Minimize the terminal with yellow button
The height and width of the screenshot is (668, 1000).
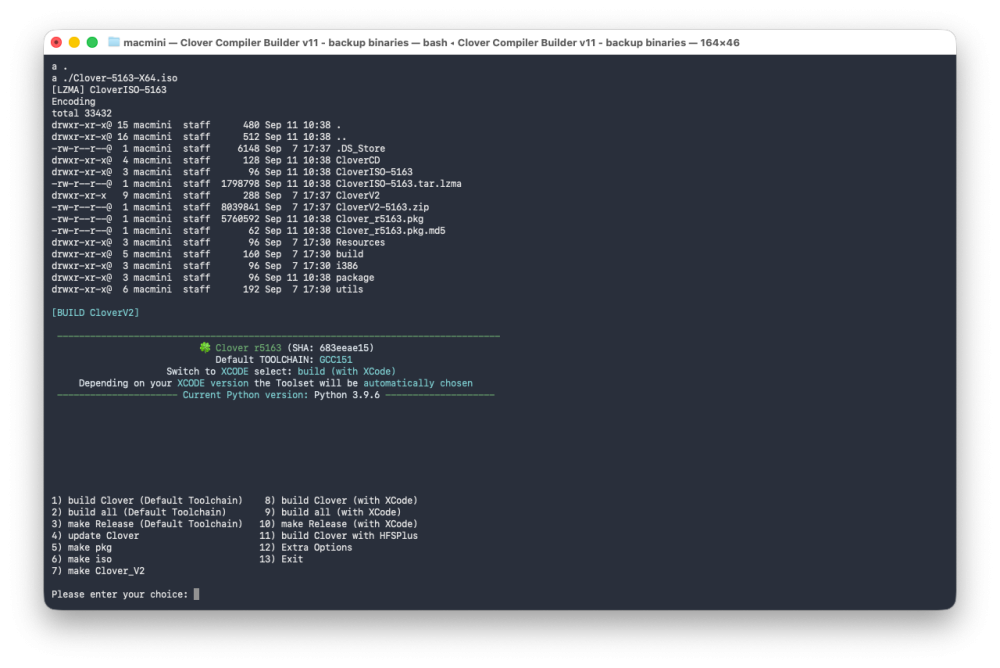[x=74, y=42]
